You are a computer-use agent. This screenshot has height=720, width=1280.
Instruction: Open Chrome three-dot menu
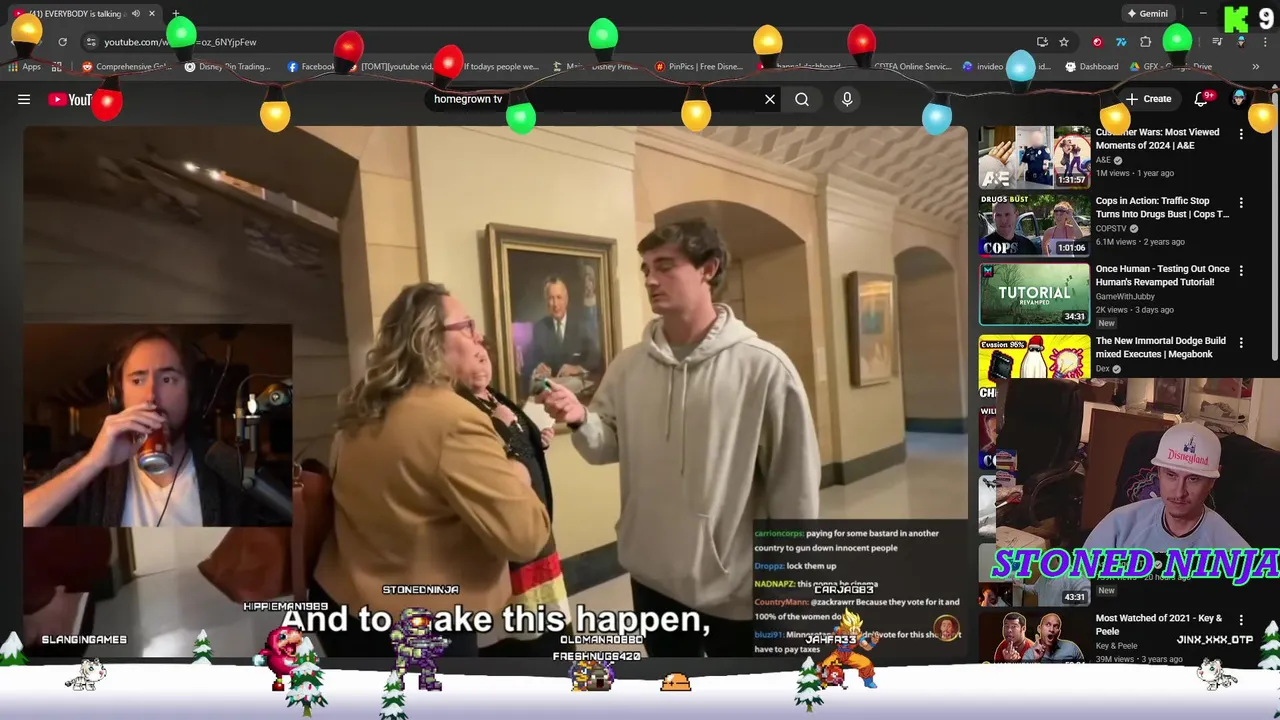pyautogui.click(x=1263, y=42)
